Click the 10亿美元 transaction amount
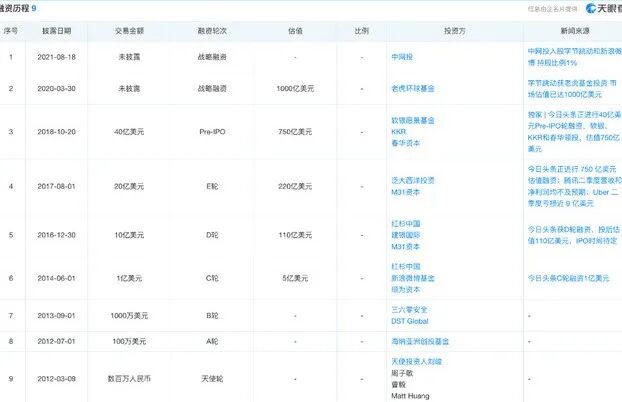Viewport: 622px width, 402px height. pyautogui.click(x=129, y=235)
